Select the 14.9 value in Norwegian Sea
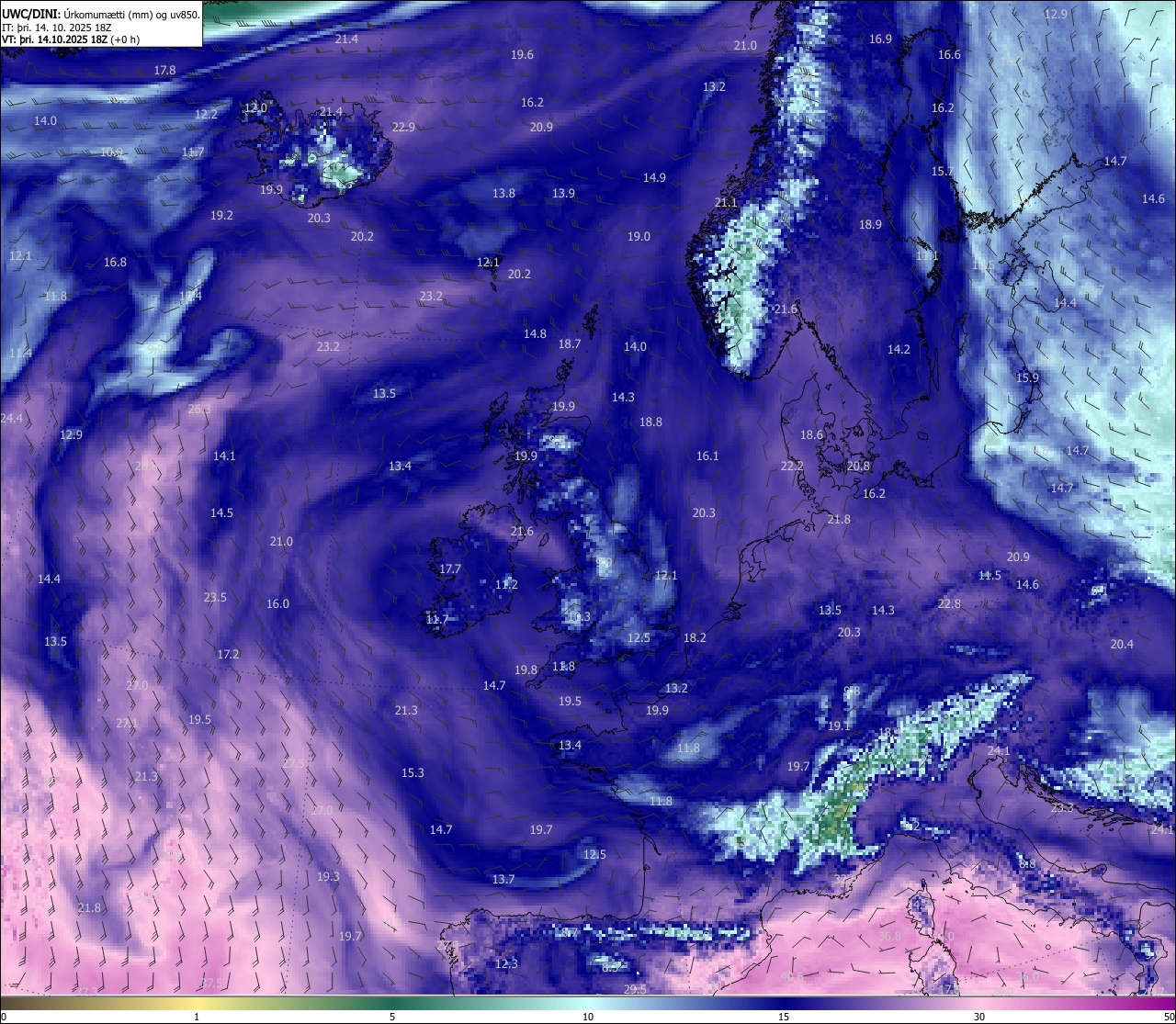This screenshot has width=1176, height=1024. click(x=654, y=178)
